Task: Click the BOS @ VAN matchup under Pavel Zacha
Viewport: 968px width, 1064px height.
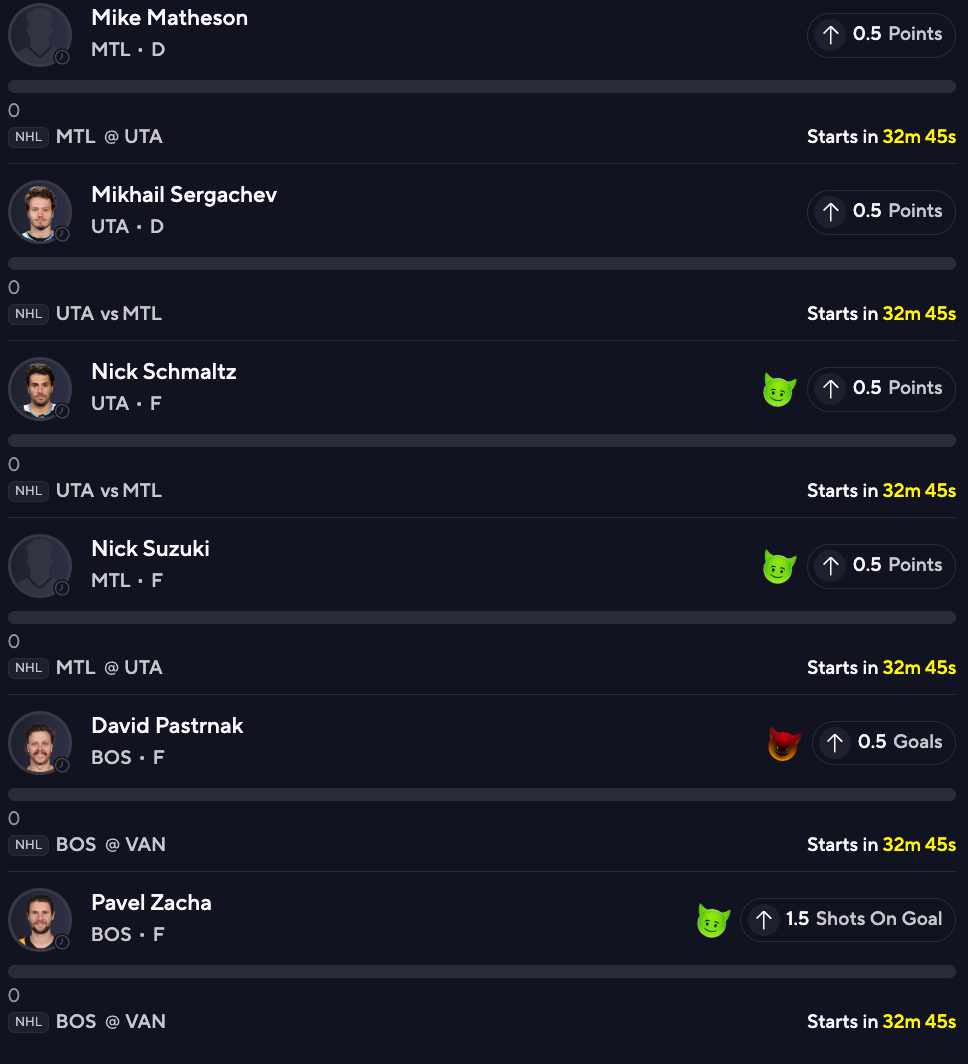Action: [x=110, y=1021]
